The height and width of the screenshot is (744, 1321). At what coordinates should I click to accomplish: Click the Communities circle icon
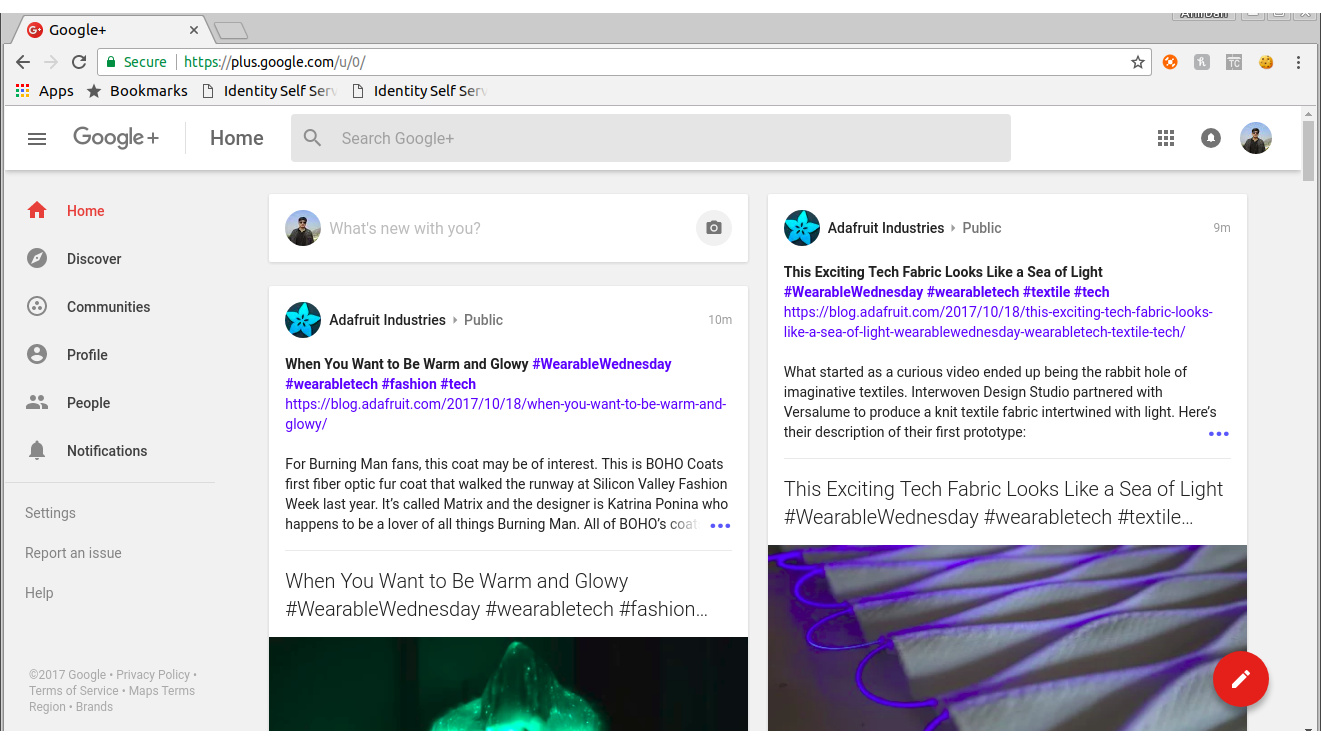(37, 307)
